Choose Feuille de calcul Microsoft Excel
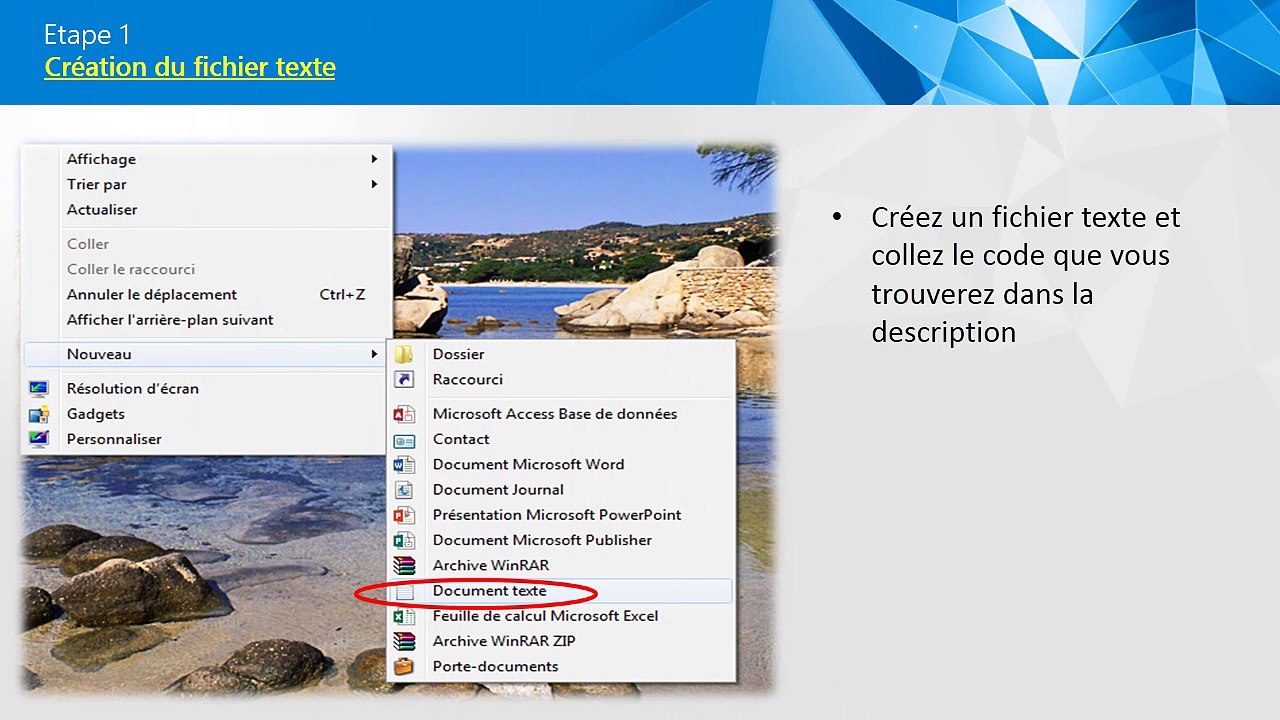This screenshot has width=1280, height=720. tap(561, 616)
